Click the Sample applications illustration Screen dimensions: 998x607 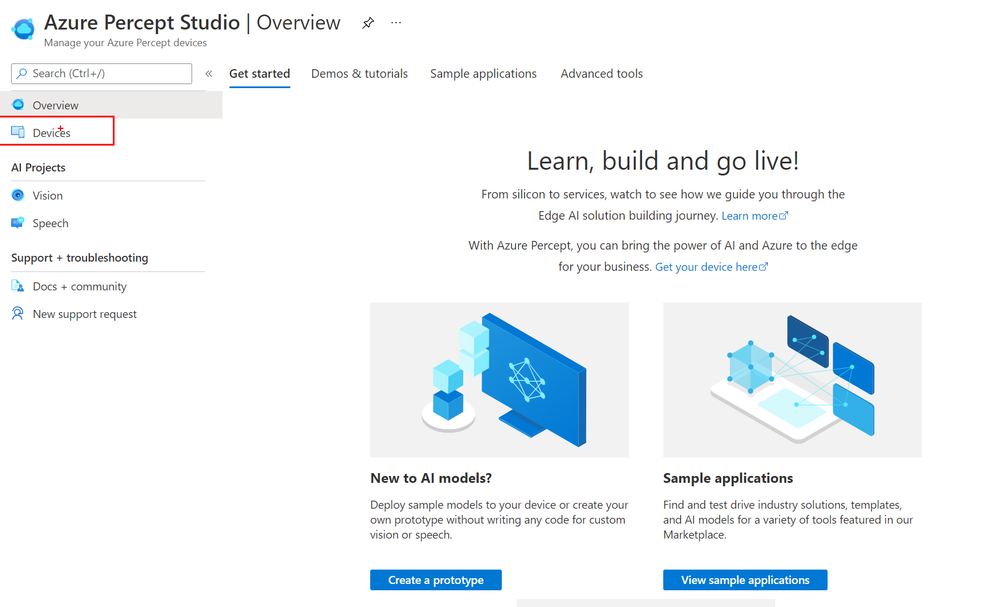coord(792,379)
